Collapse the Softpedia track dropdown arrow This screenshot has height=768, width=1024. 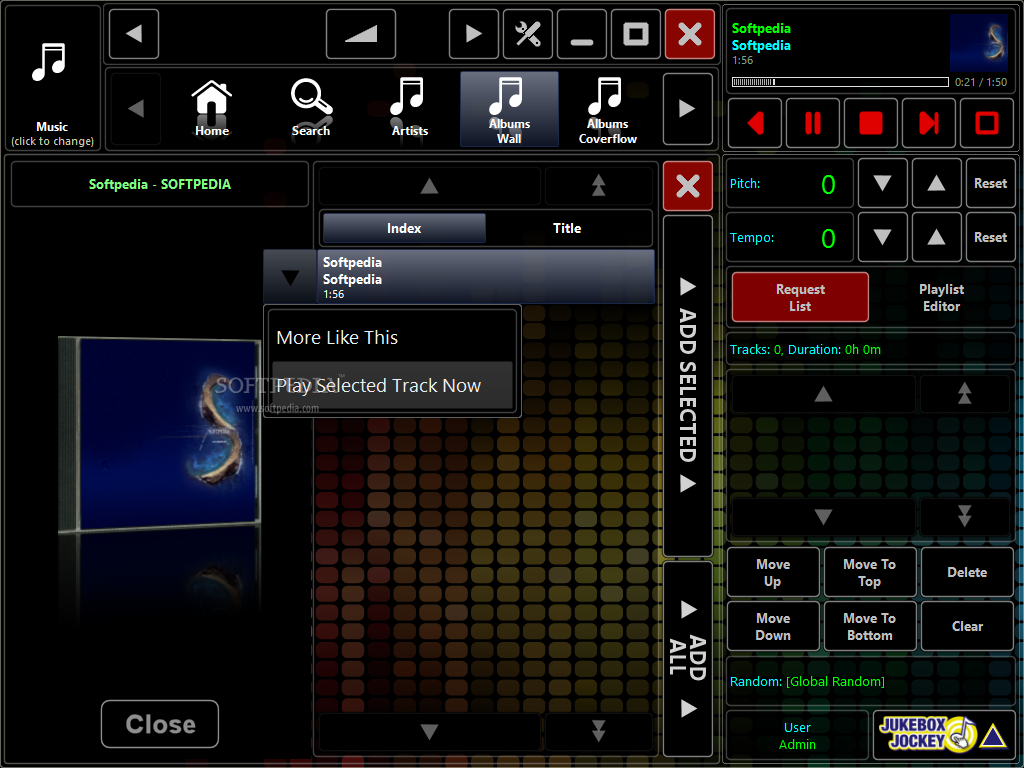pyautogui.click(x=290, y=278)
